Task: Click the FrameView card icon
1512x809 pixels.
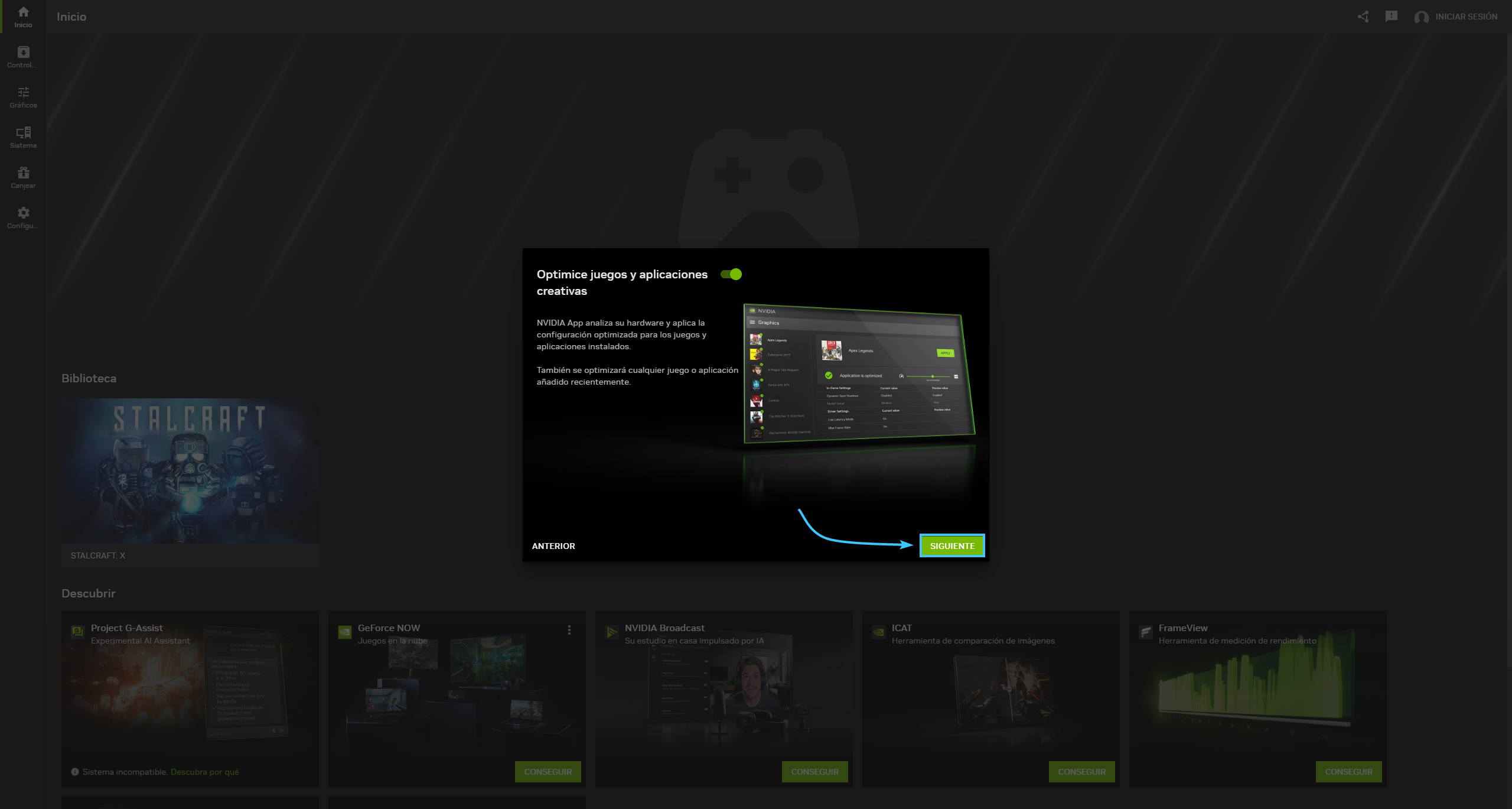Action: [1145, 632]
